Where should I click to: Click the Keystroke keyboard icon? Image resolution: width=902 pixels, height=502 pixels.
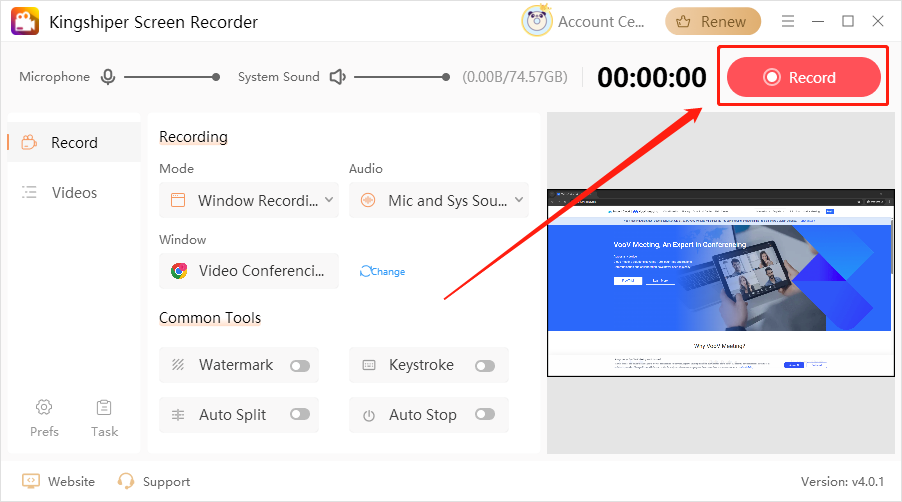pyautogui.click(x=369, y=365)
